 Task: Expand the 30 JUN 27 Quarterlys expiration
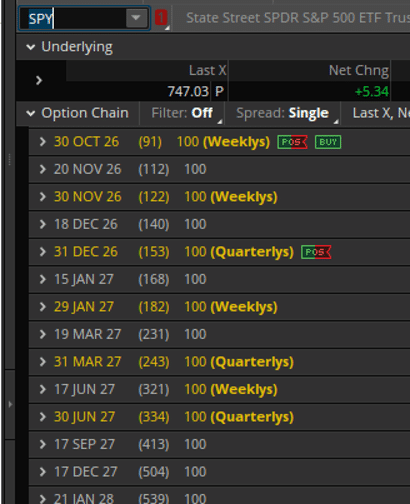click(x=43, y=417)
